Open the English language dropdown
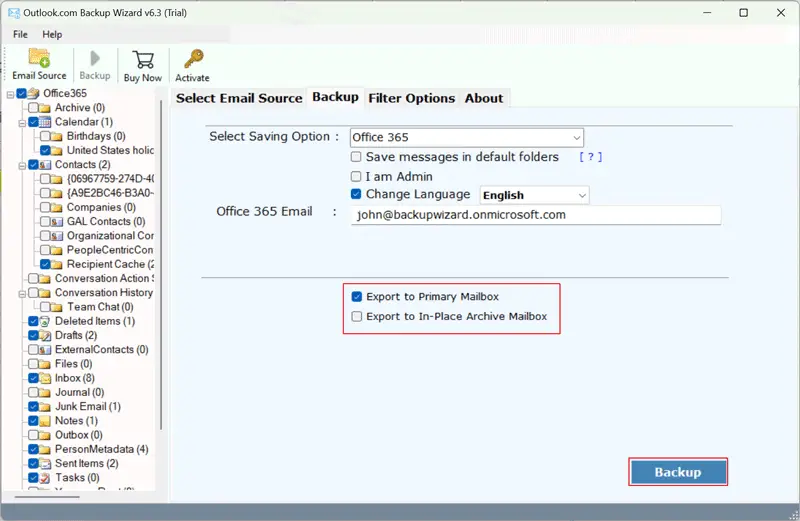The width and height of the screenshot is (800, 521). [x=534, y=195]
